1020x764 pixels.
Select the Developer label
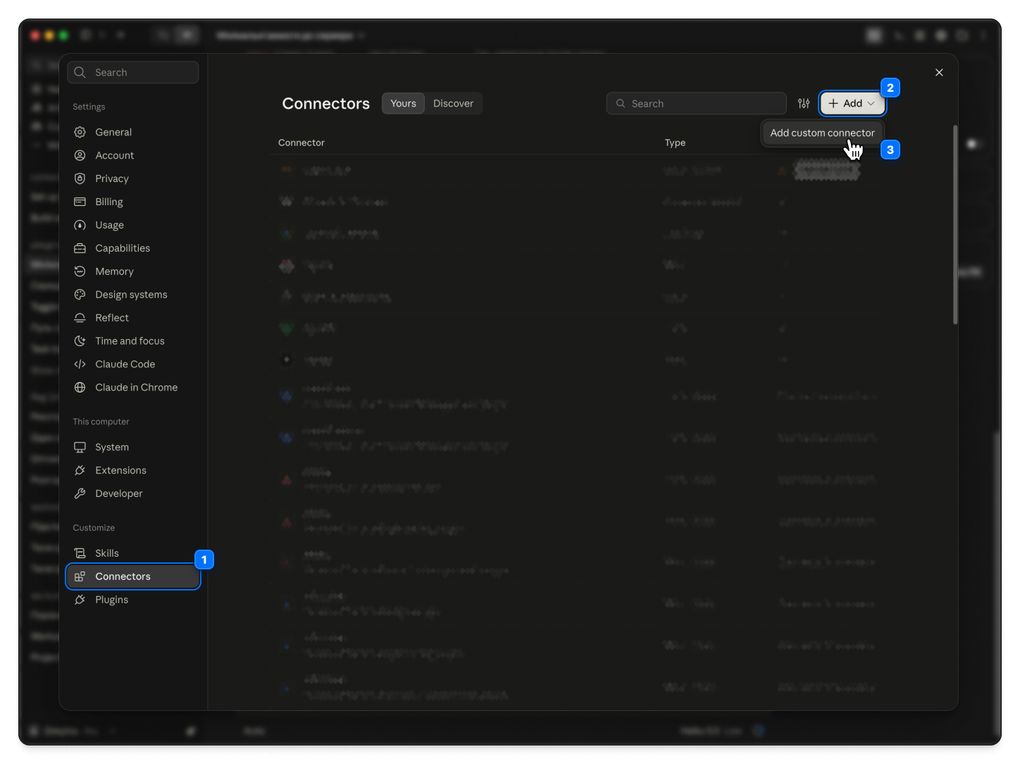pos(119,493)
